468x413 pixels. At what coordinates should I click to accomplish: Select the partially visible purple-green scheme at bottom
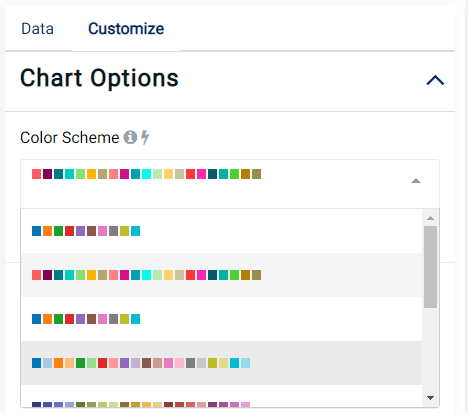221,396
